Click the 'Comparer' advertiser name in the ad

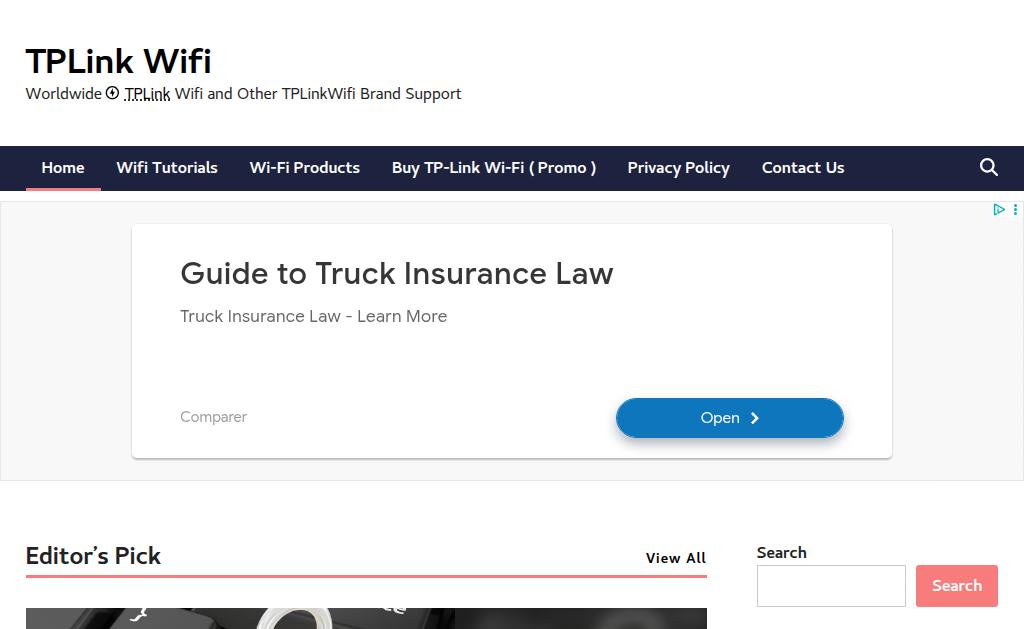(214, 417)
